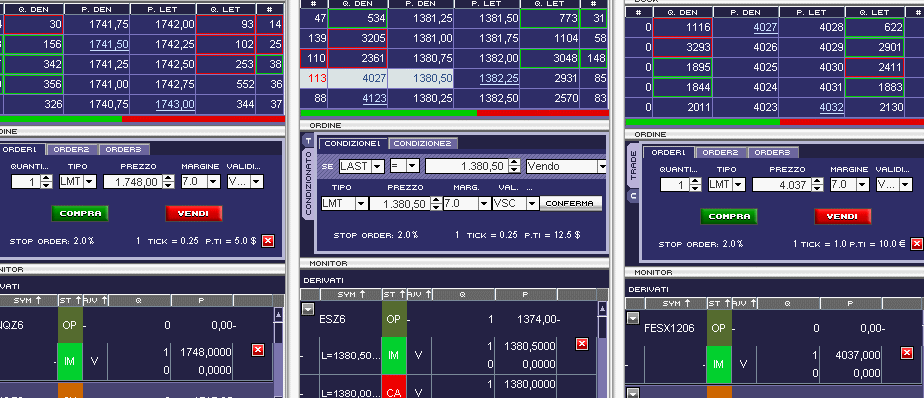Viewport: 924px width, 398px height.
Task: Cancel the 1748,0000 order with red X
Action: 258,350
